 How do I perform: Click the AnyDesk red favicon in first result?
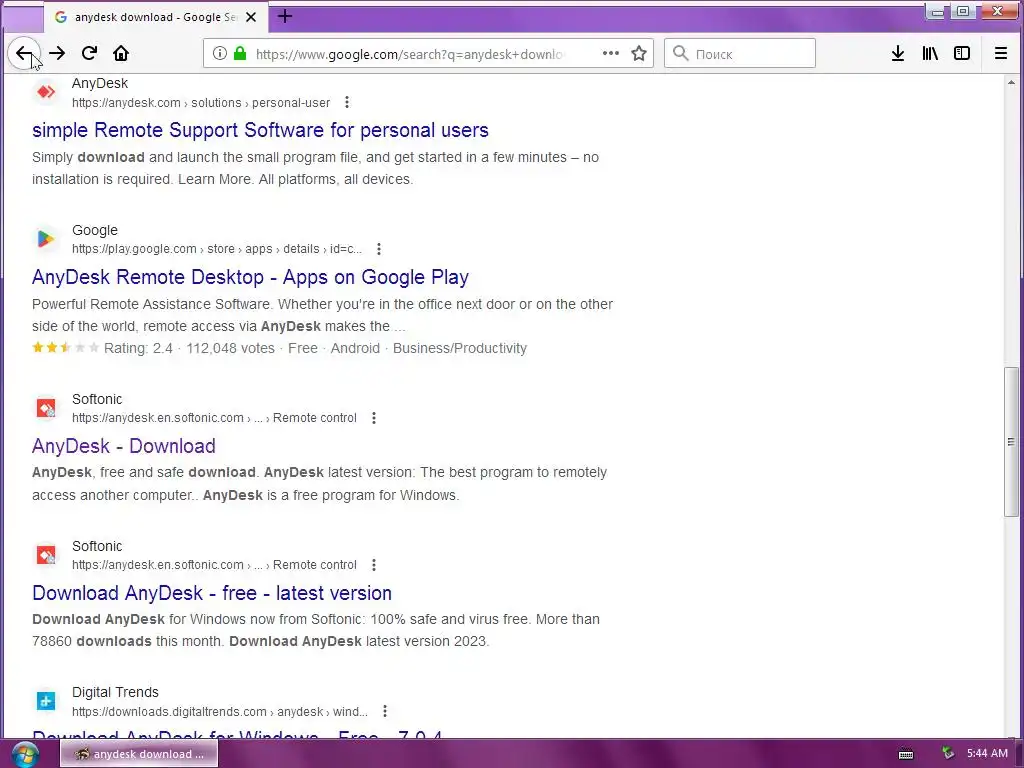tap(46, 92)
